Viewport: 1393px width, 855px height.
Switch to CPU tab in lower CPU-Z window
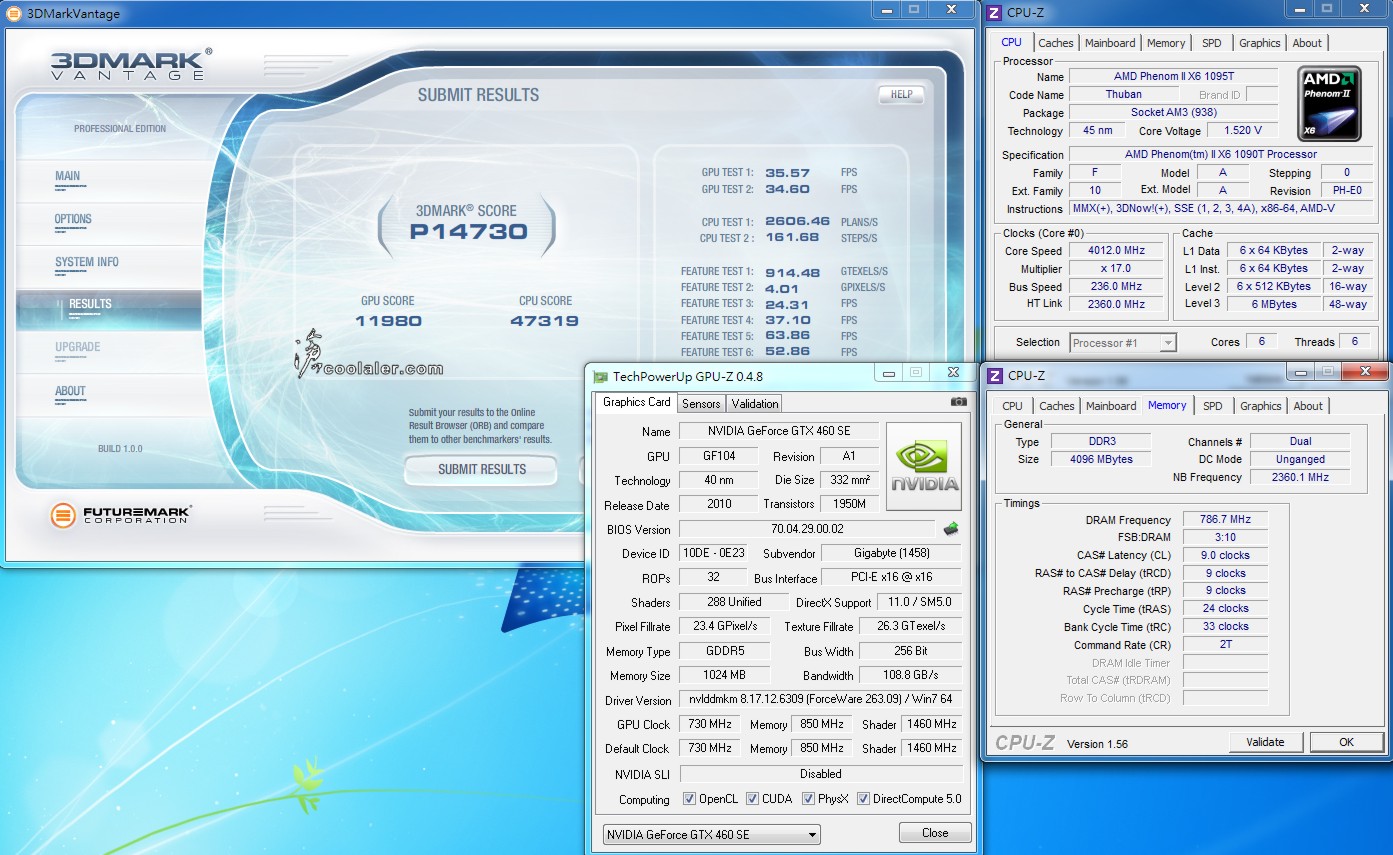point(1012,406)
